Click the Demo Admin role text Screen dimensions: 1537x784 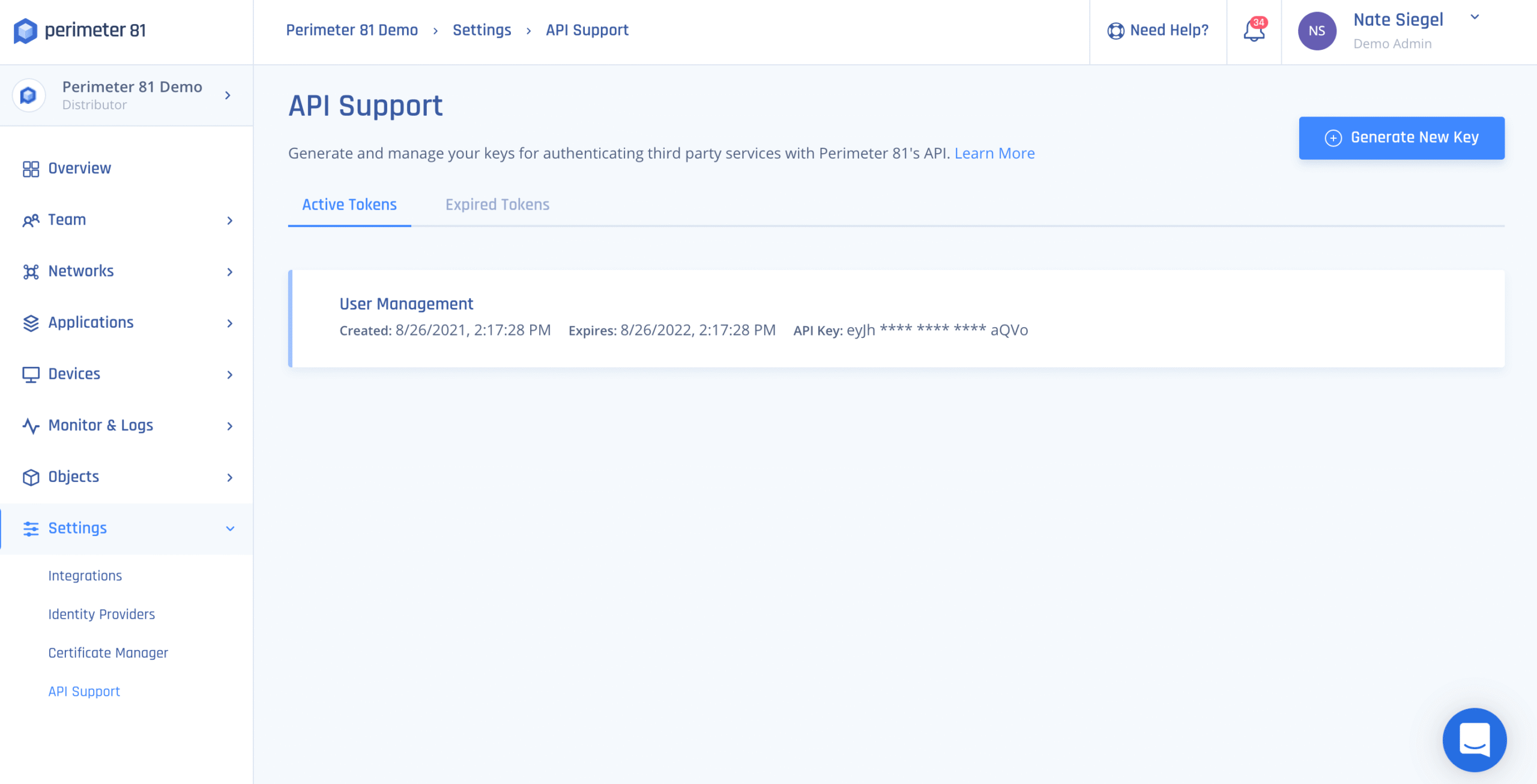coord(1392,44)
